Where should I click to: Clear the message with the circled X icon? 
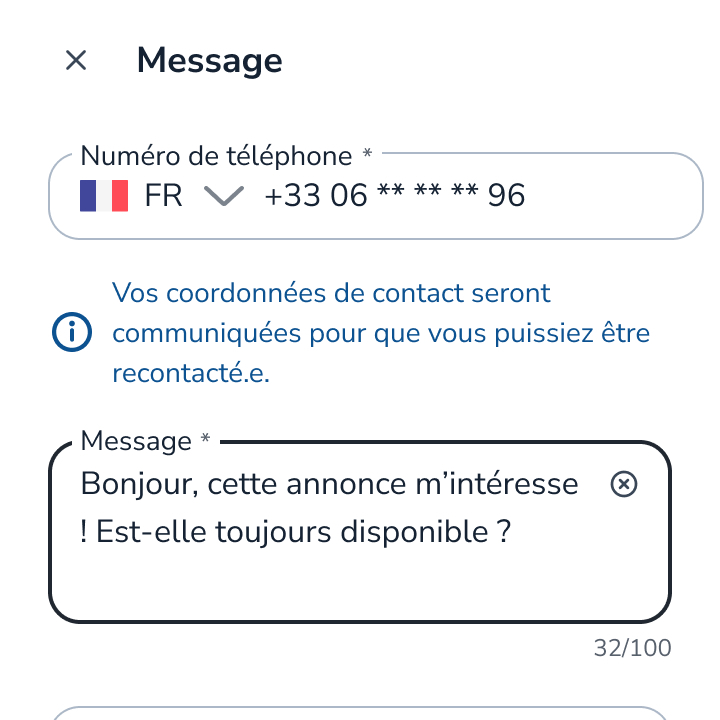[623, 485]
